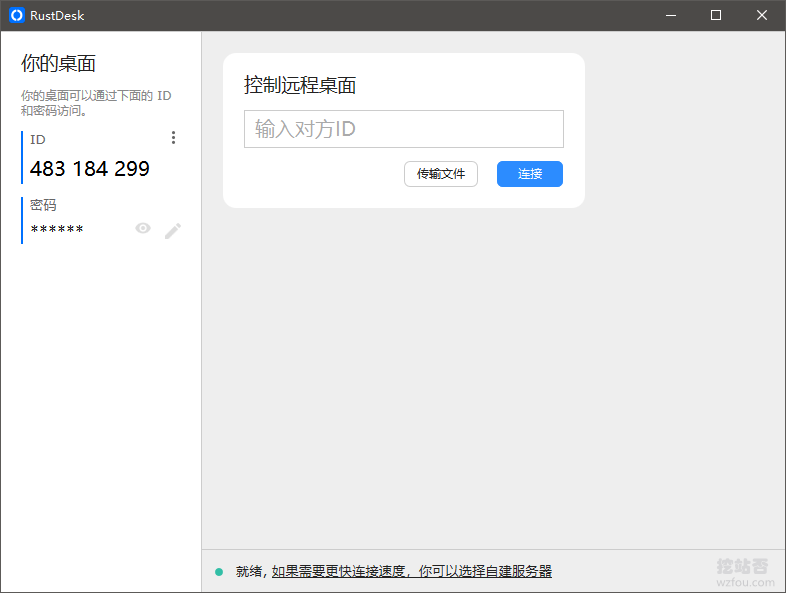
Task: Minimize the RustDesk window
Action: click(671, 16)
